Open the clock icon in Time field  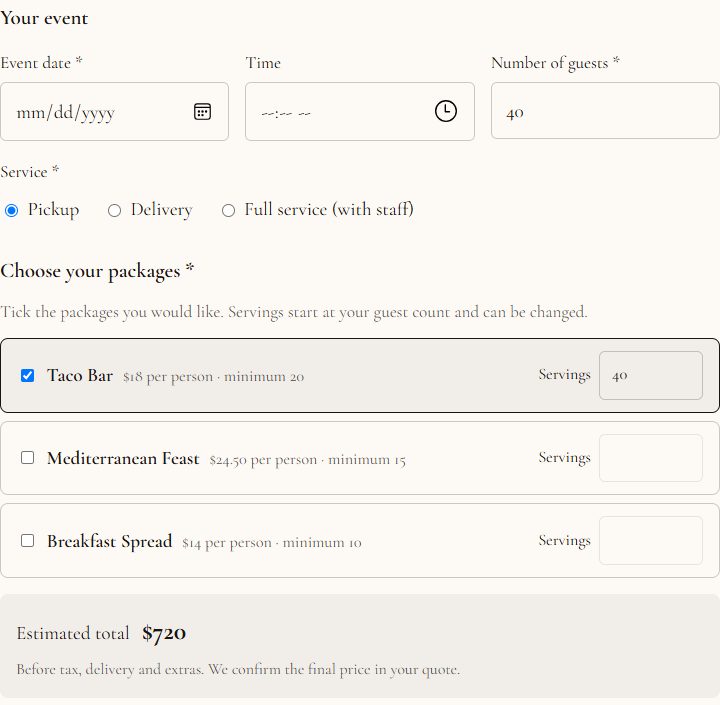click(x=445, y=111)
